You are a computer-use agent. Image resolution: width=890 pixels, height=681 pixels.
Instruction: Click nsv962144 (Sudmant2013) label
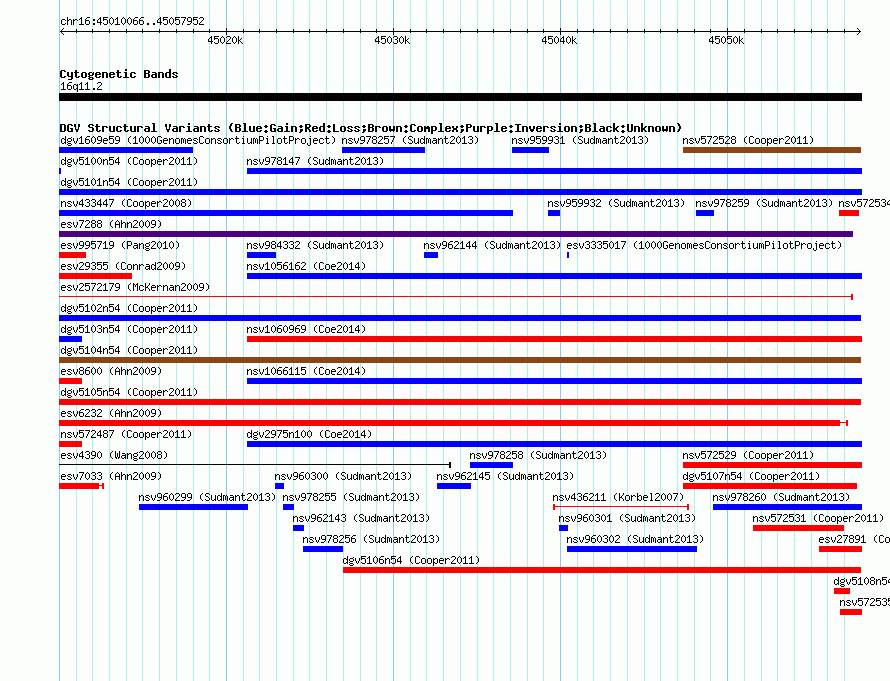492,245
